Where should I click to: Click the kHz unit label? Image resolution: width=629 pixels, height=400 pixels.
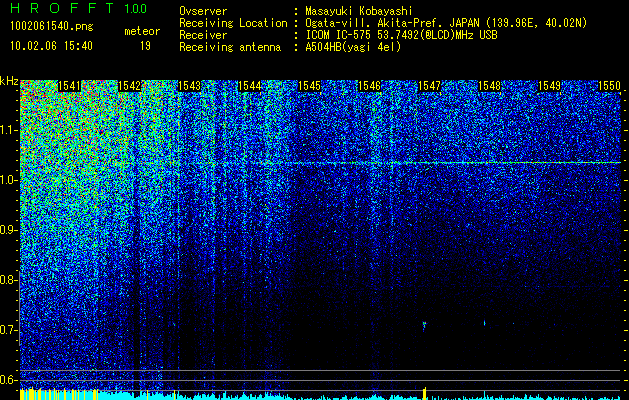pos(9,81)
